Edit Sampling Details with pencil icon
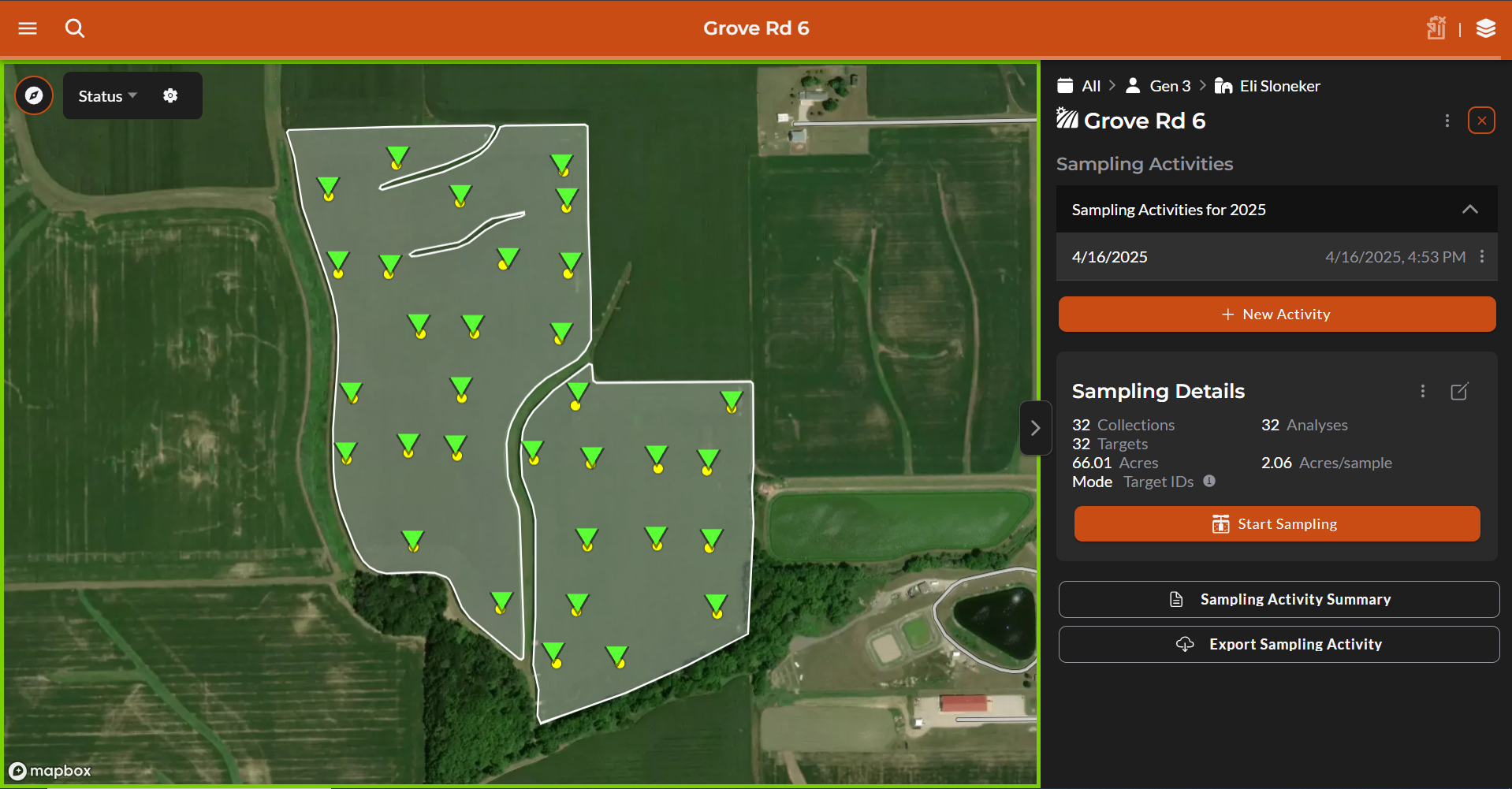This screenshot has width=1512, height=789. click(1460, 391)
